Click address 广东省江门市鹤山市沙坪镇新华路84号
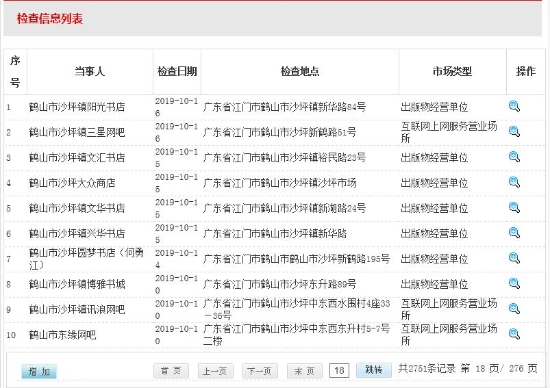The height and width of the screenshot is (388, 550). [284, 107]
